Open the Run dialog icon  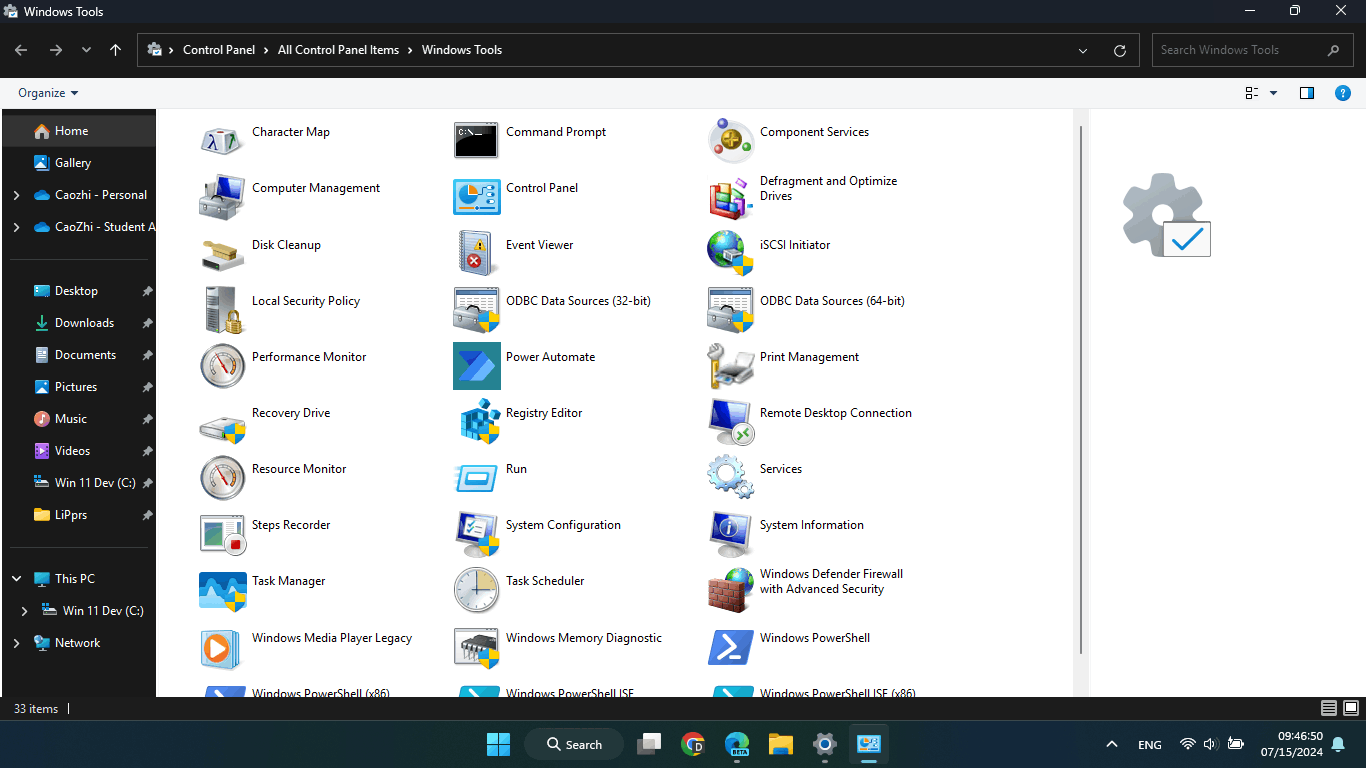[x=476, y=478]
